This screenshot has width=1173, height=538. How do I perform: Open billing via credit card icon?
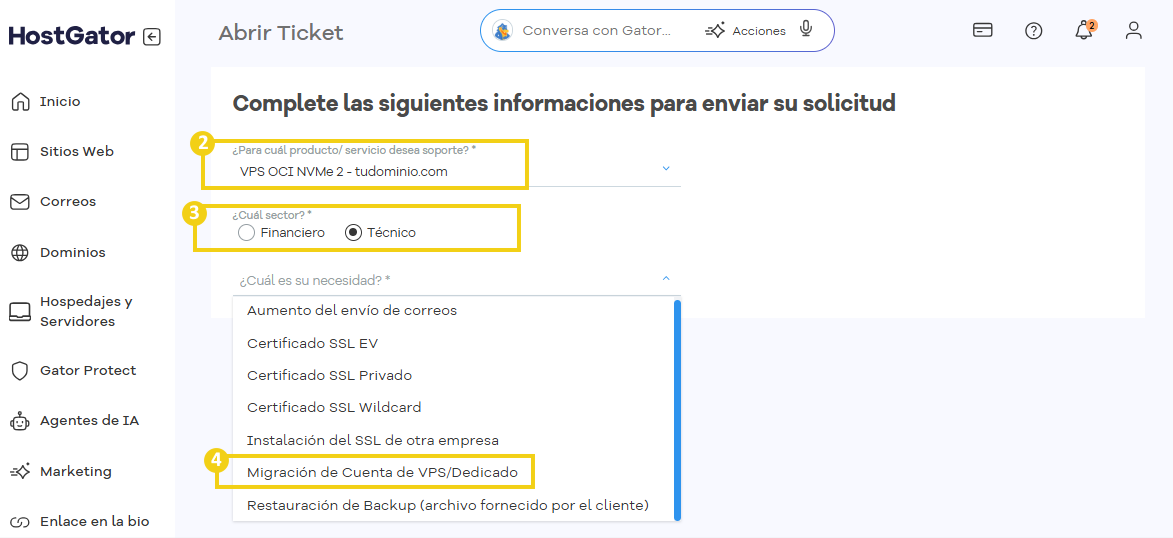pos(983,30)
